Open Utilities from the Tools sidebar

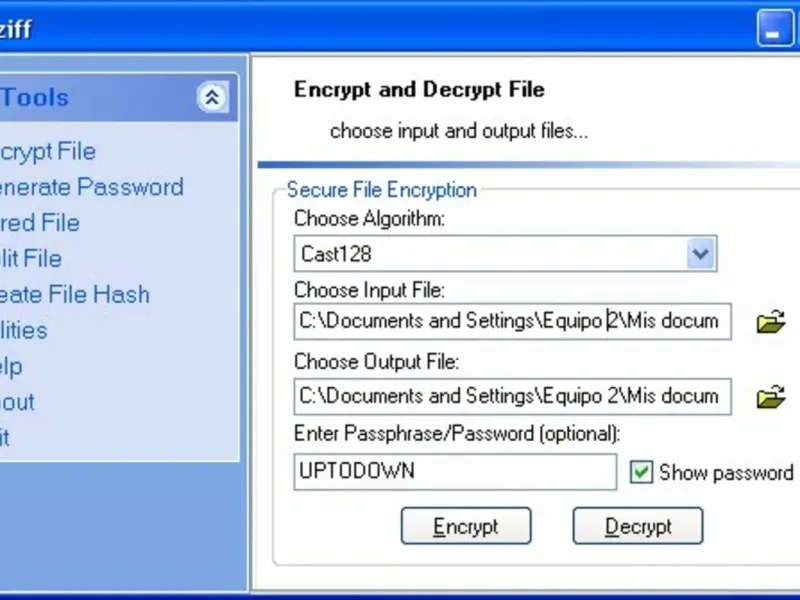pos(23,330)
